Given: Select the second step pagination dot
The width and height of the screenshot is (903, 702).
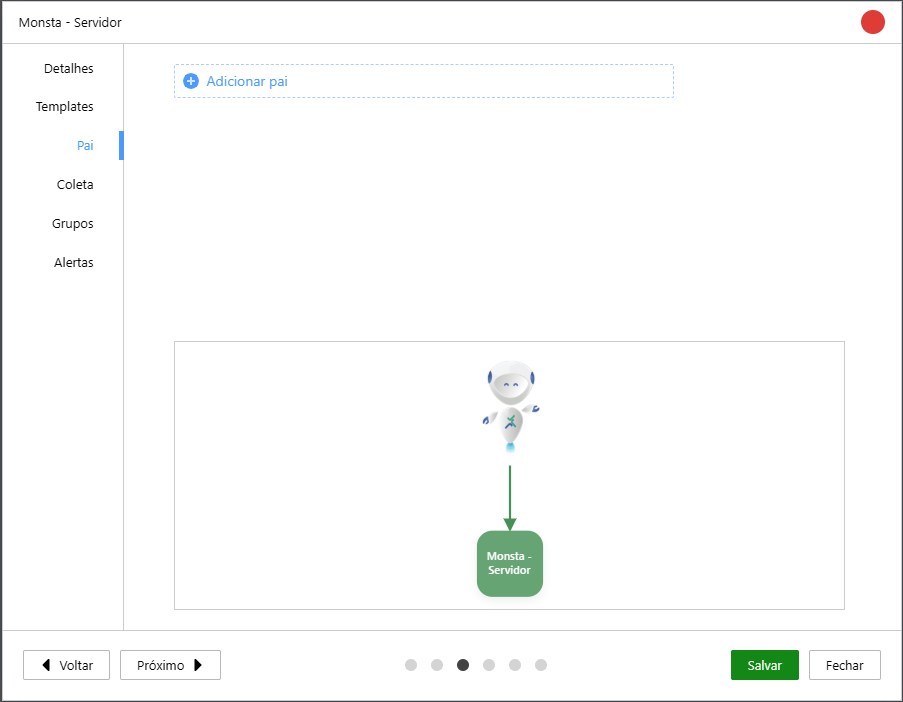Looking at the screenshot, I should tap(437, 665).
